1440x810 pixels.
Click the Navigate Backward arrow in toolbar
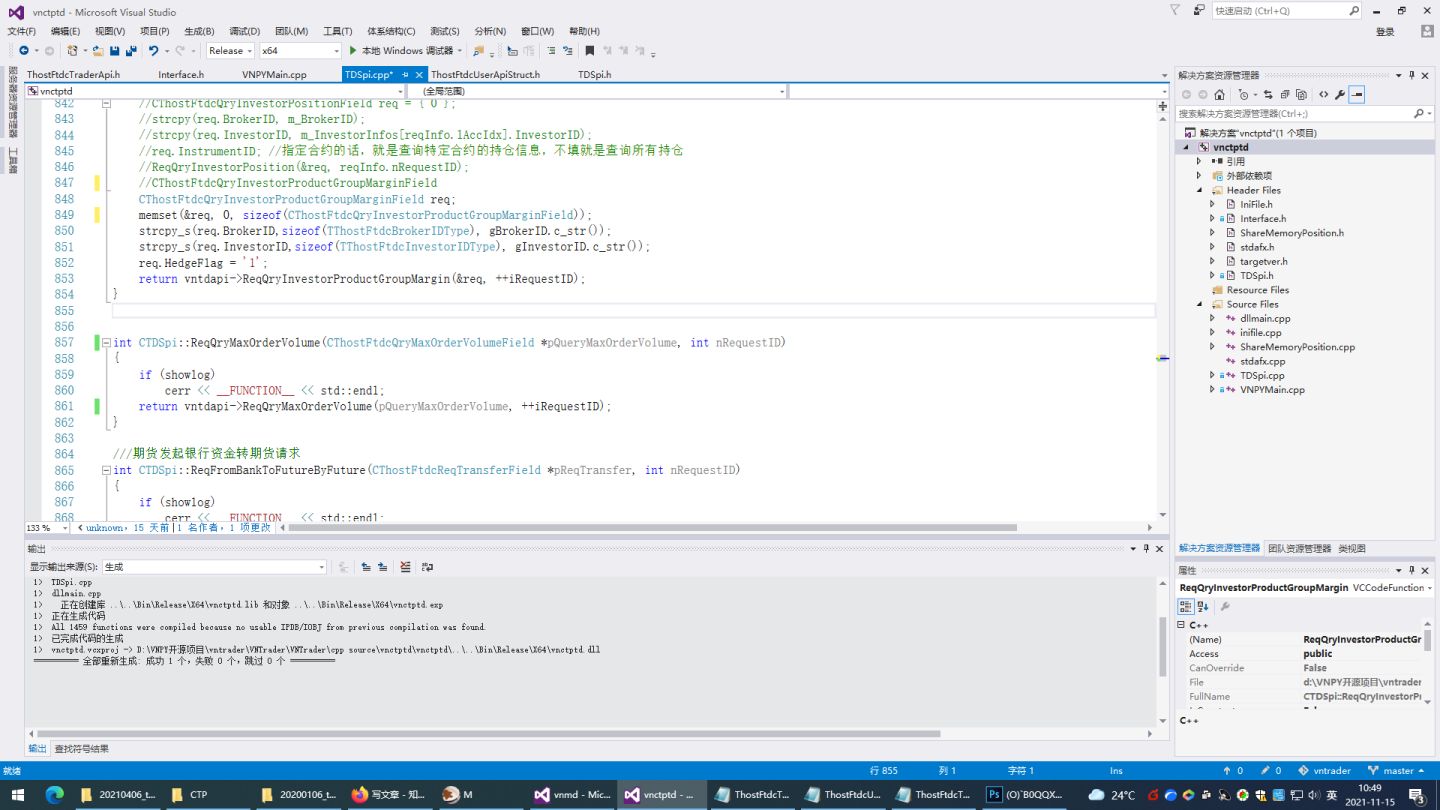(x=24, y=51)
